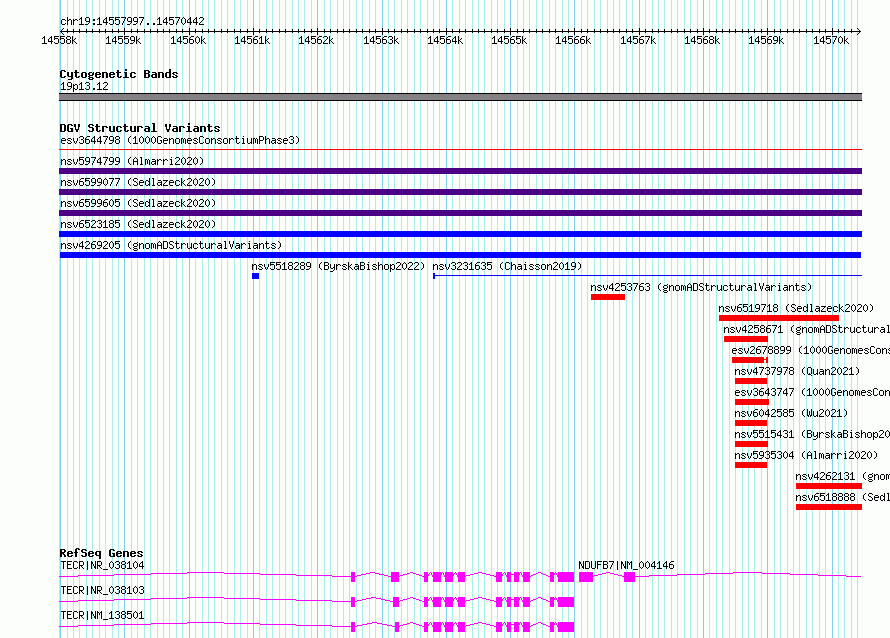Open the esv3643747 variant label
890x638 pixels.
click(812, 392)
